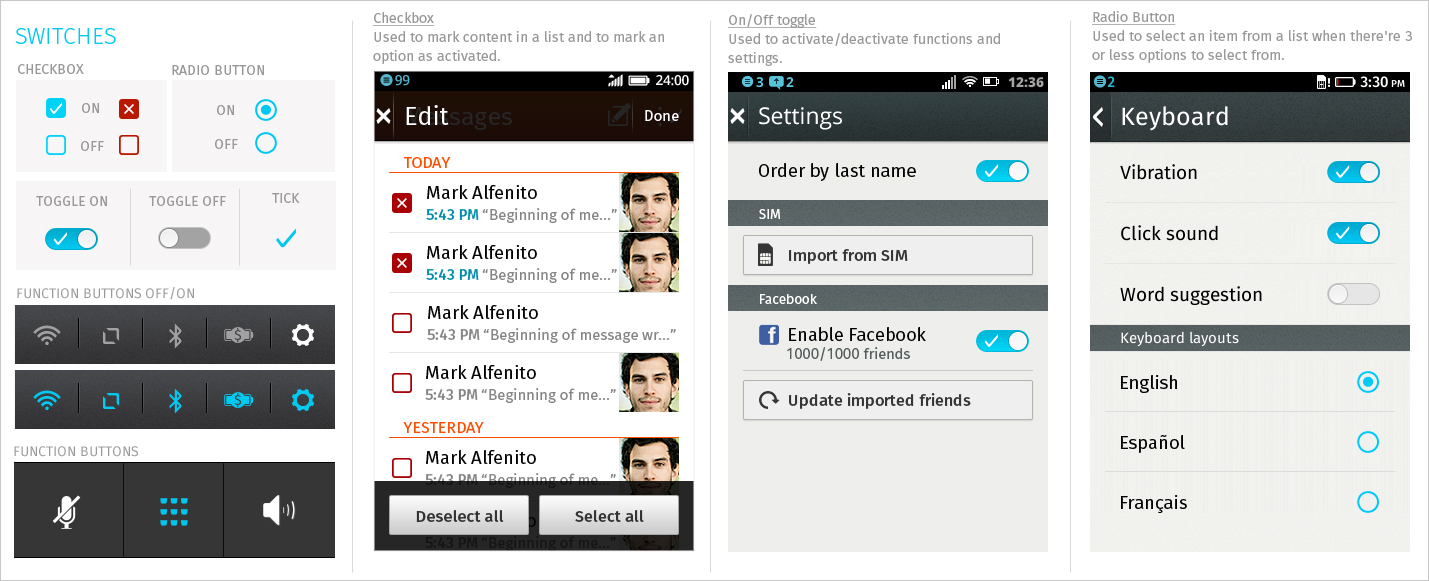Go back using the Keyboard header chevron
1429x581 pixels.
click(1098, 117)
